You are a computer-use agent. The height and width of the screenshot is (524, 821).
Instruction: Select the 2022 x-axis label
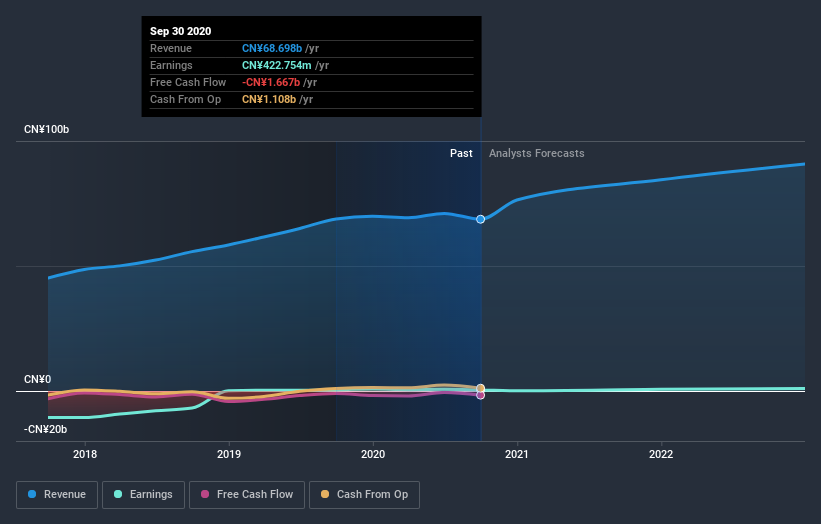click(x=661, y=454)
